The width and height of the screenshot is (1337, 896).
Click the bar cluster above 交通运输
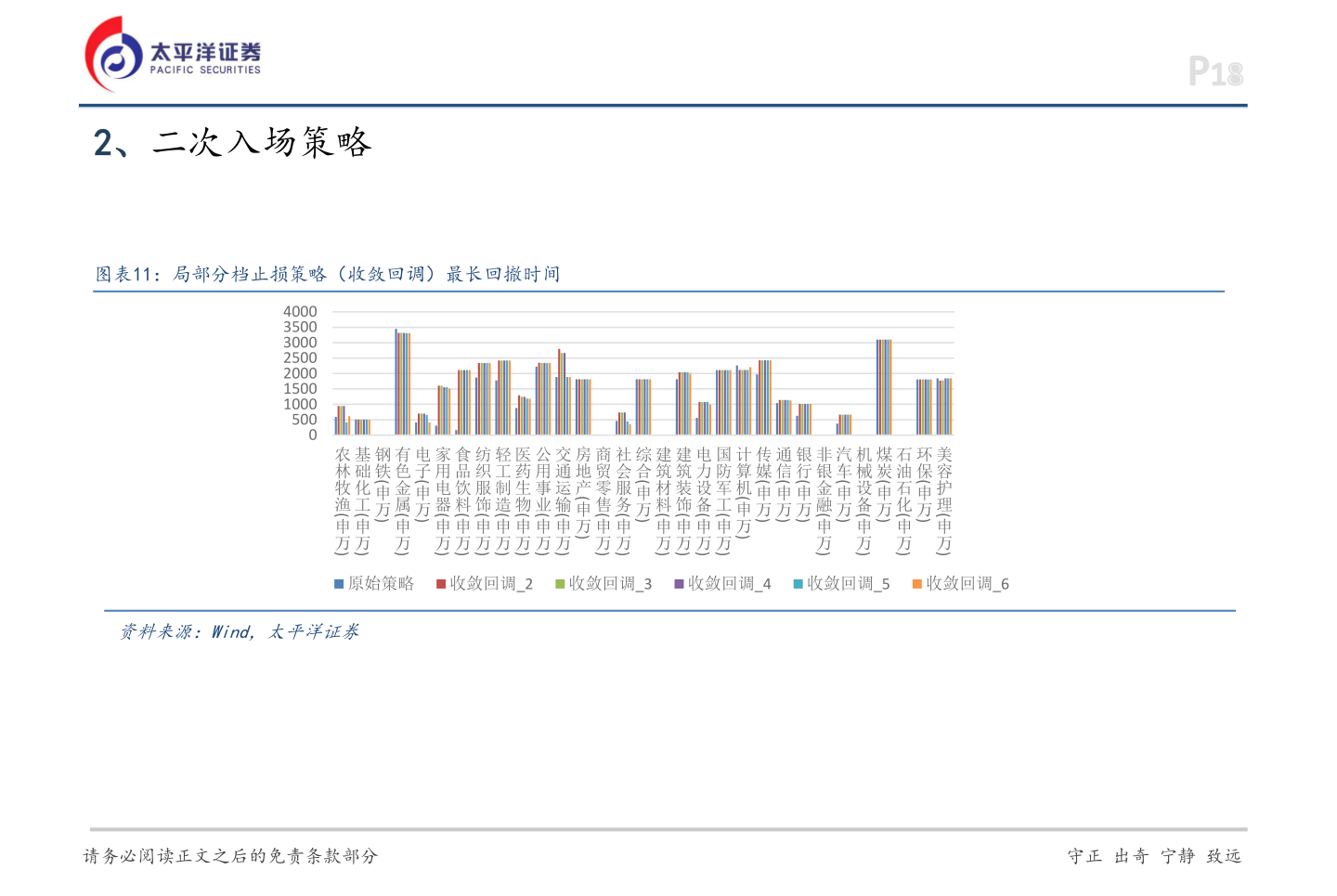tap(564, 392)
